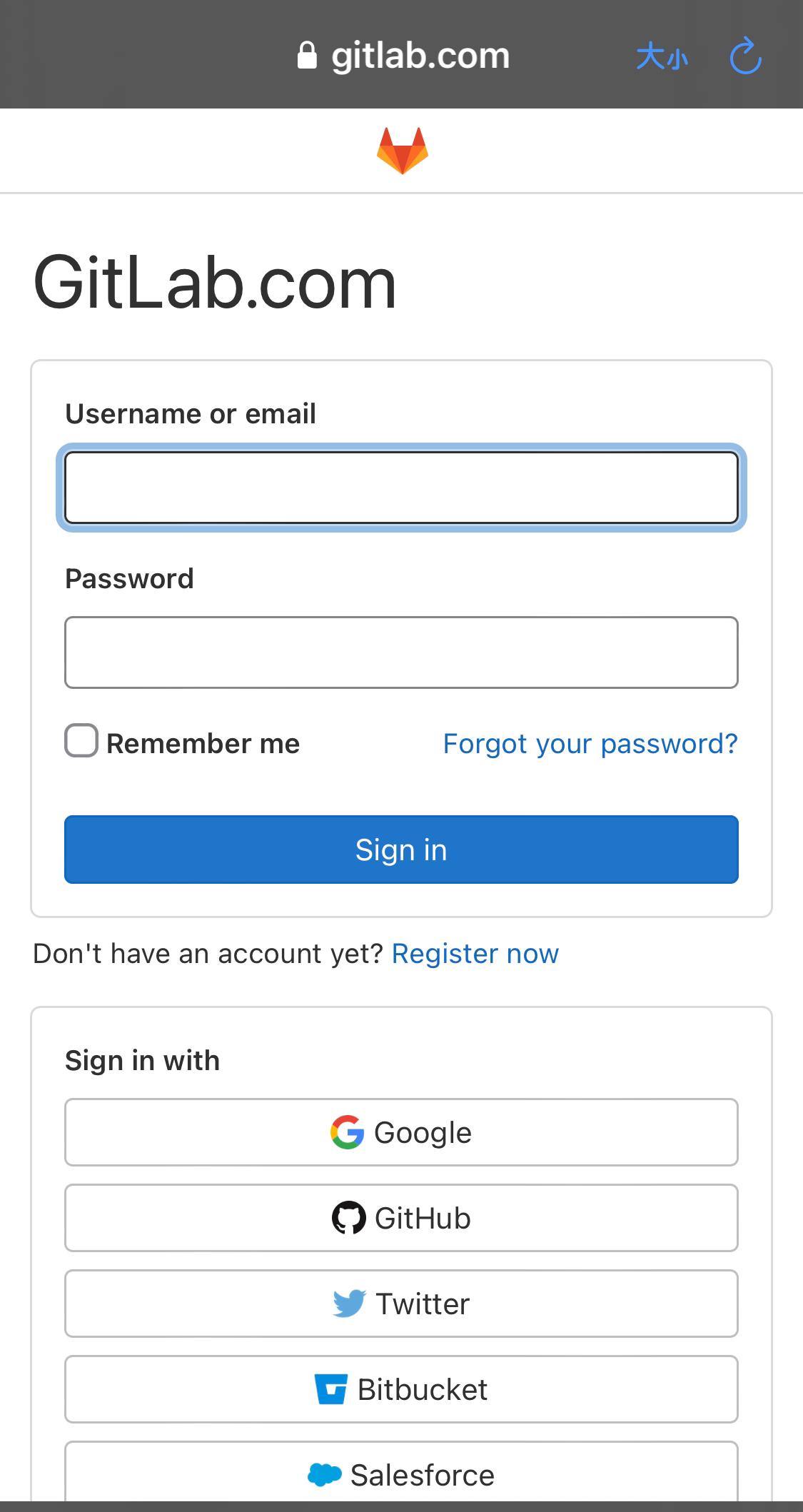Click the blue Sign in button
This screenshot has height=1512, width=803.
401,850
